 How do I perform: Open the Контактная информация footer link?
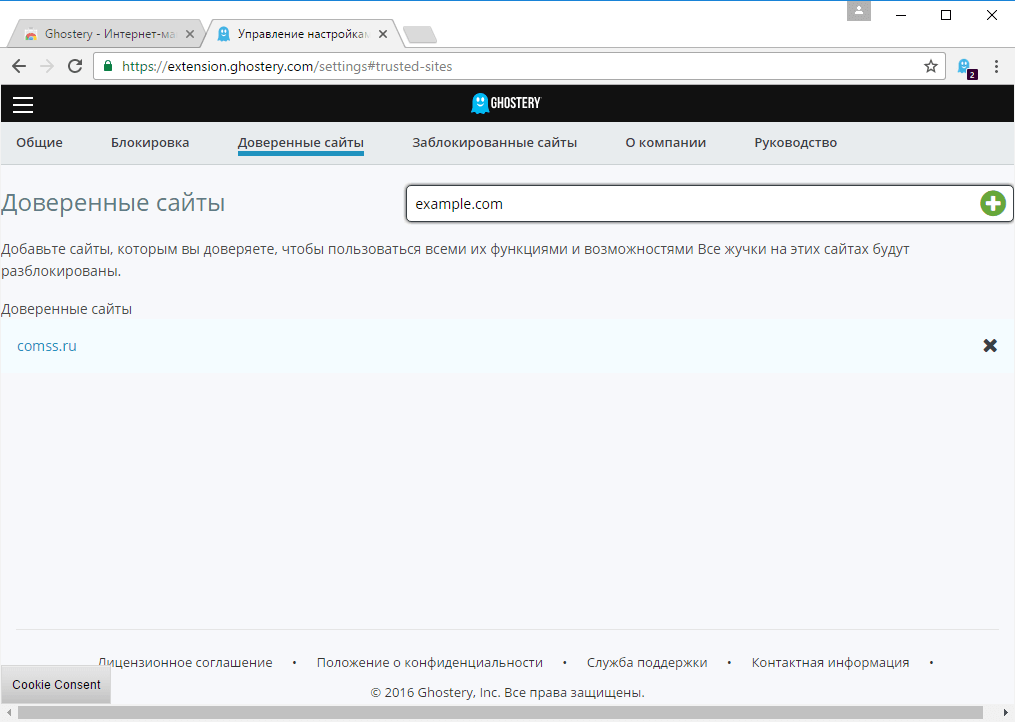[x=831, y=662]
